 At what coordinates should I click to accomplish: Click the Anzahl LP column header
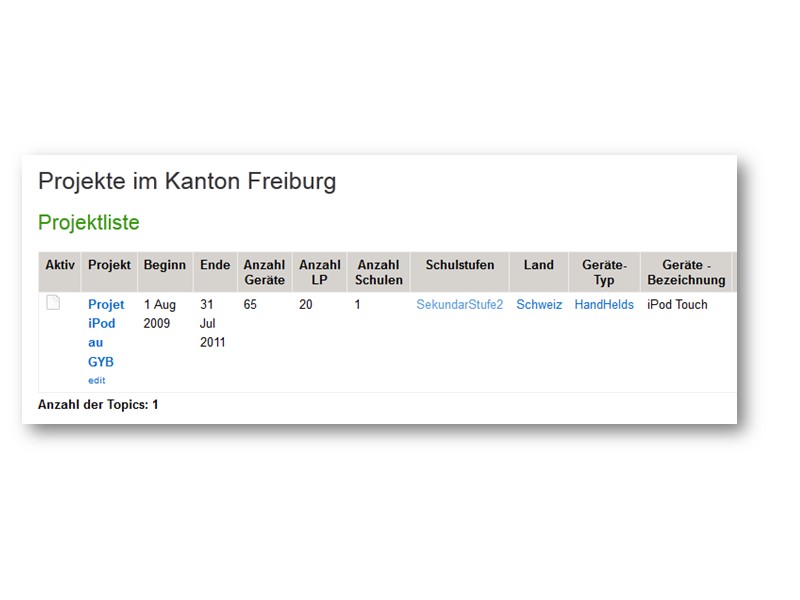tap(319, 272)
